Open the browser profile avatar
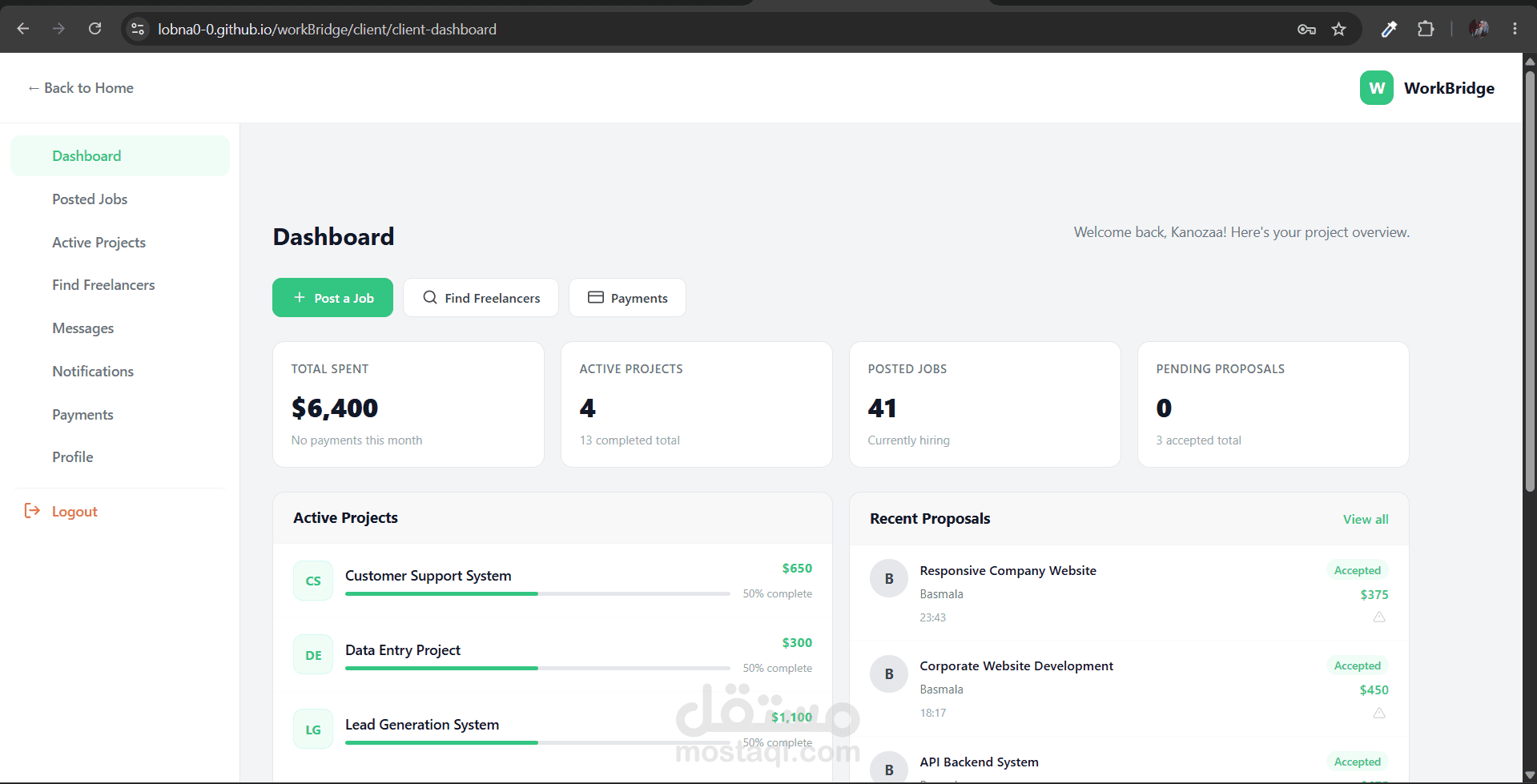The height and width of the screenshot is (784, 1537). 1479,29
